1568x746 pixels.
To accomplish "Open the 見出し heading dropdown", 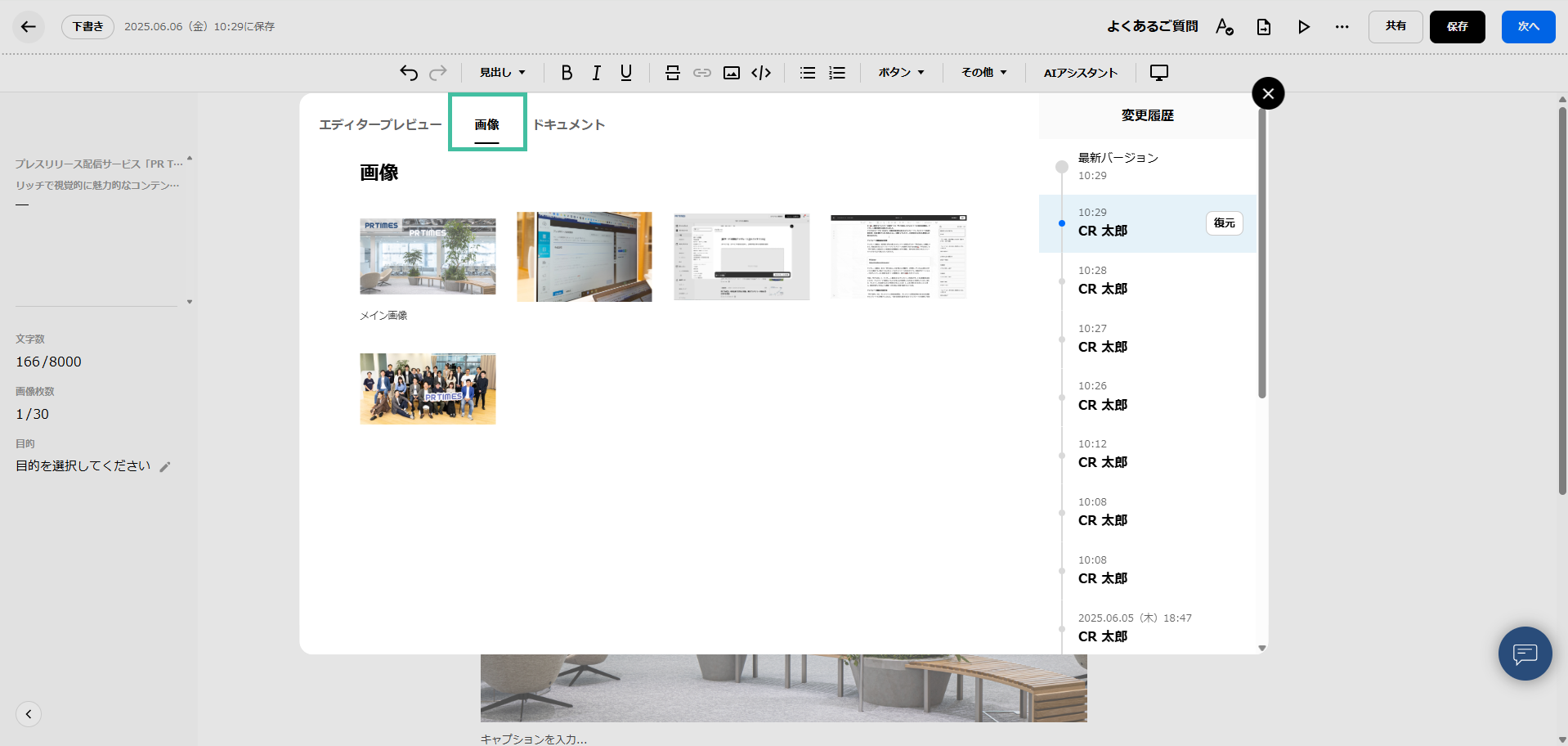I will (x=502, y=73).
